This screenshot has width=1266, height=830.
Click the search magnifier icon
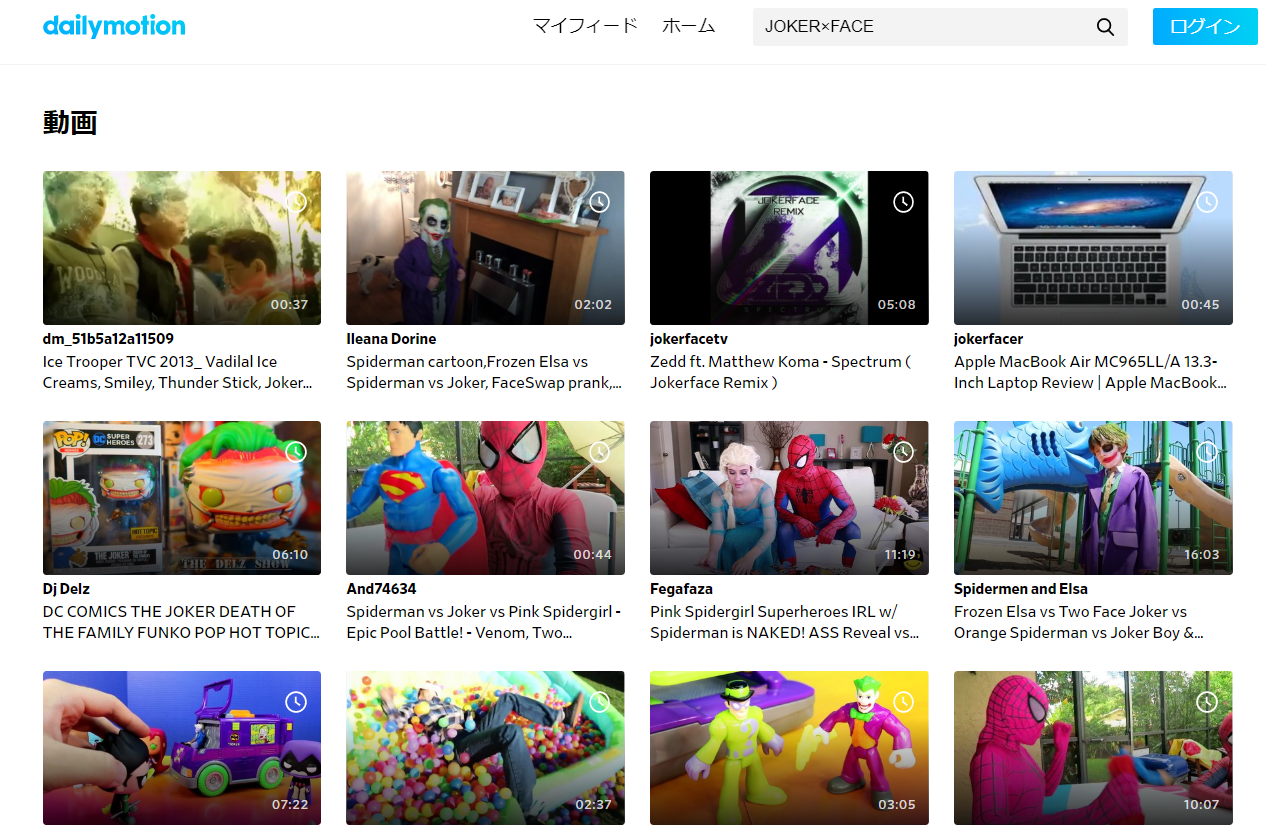click(1105, 27)
